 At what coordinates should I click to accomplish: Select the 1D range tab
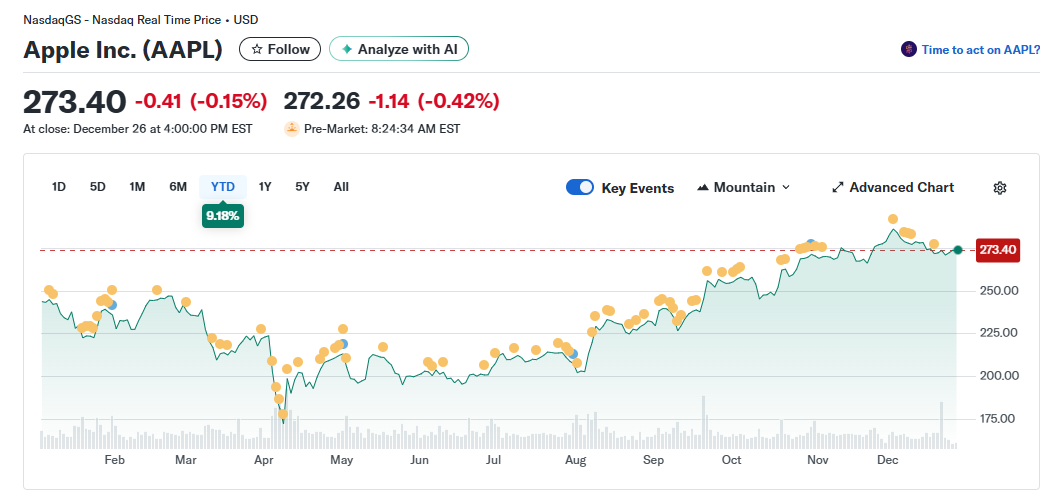coord(58,187)
